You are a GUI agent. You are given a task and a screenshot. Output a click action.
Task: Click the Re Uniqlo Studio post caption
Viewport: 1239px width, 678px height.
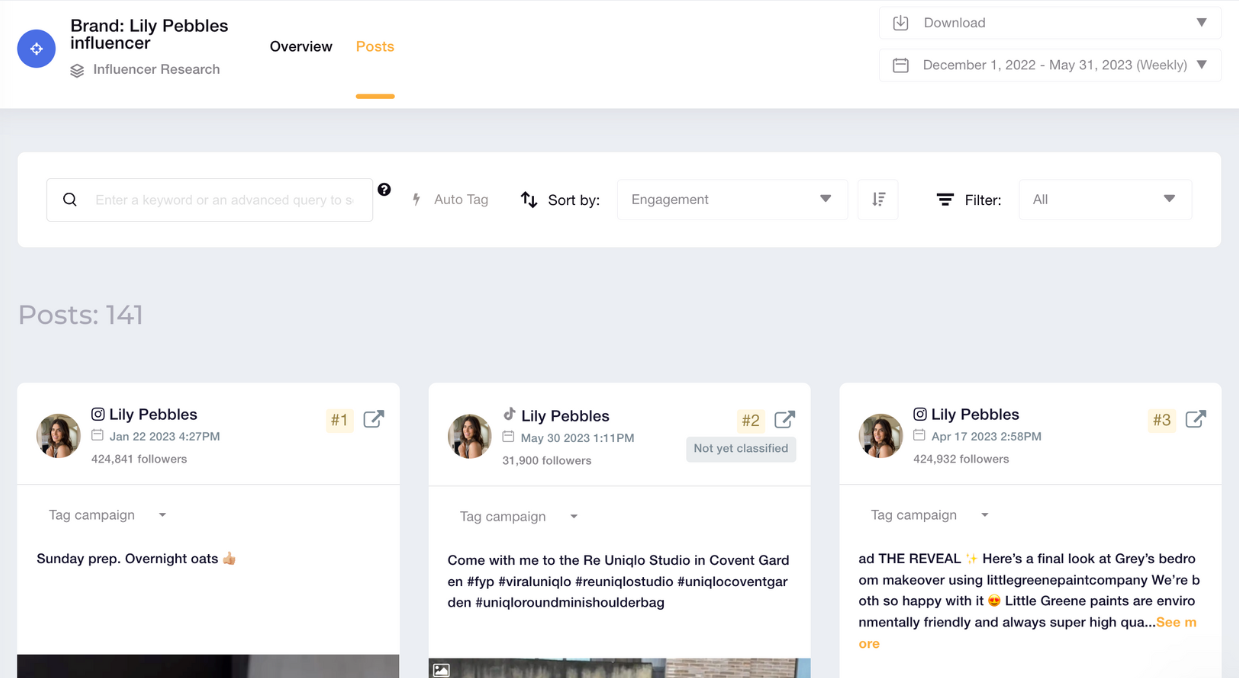(618, 581)
